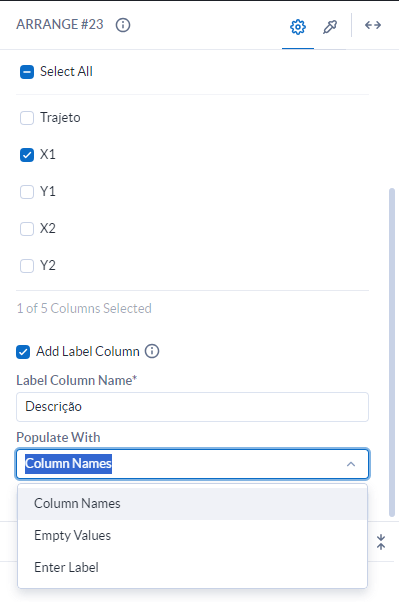The image size is (399, 602).
Task: Open the settings gear tab
Action: pyautogui.click(x=298, y=27)
